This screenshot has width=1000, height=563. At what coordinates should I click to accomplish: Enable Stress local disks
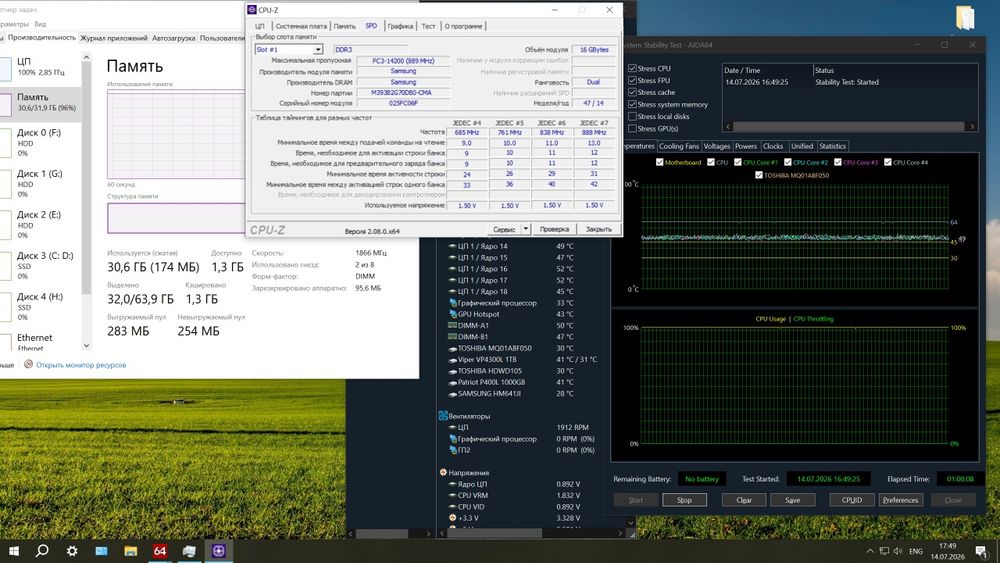coord(632,116)
